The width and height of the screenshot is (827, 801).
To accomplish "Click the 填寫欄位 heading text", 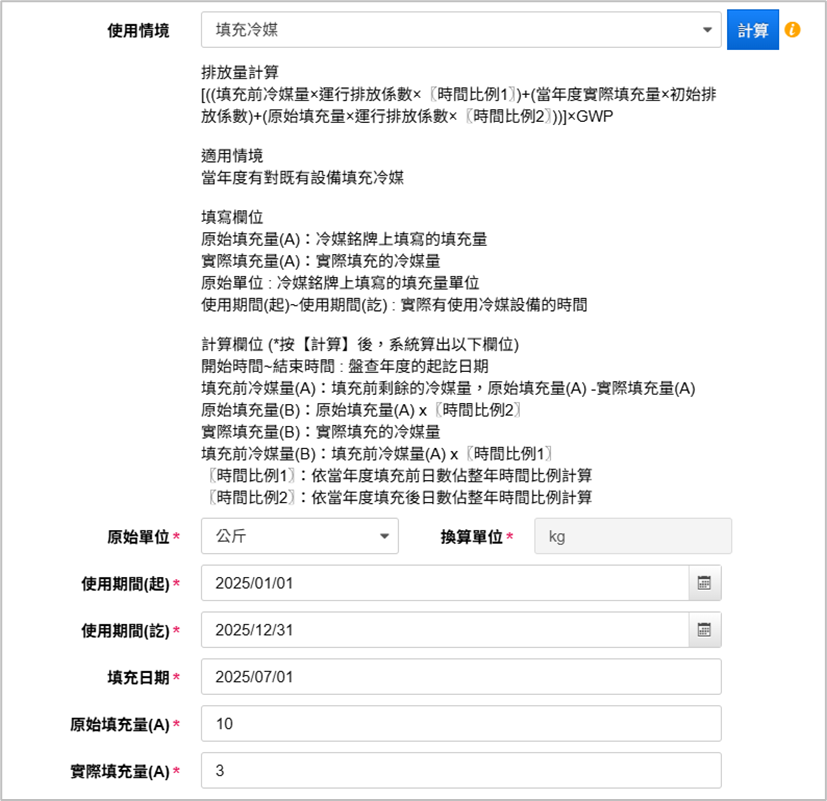I will pyautogui.click(x=232, y=217).
